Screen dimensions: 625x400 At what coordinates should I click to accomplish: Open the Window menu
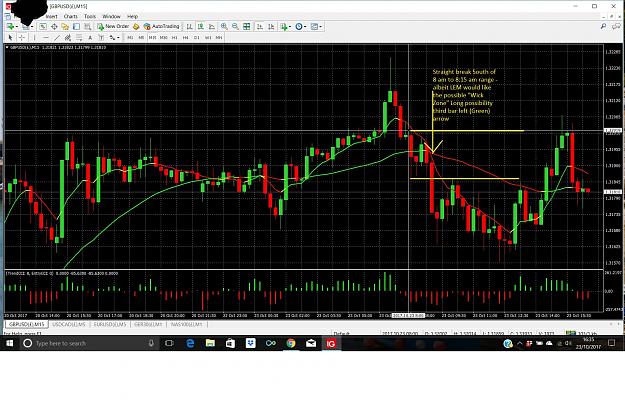[111, 16]
